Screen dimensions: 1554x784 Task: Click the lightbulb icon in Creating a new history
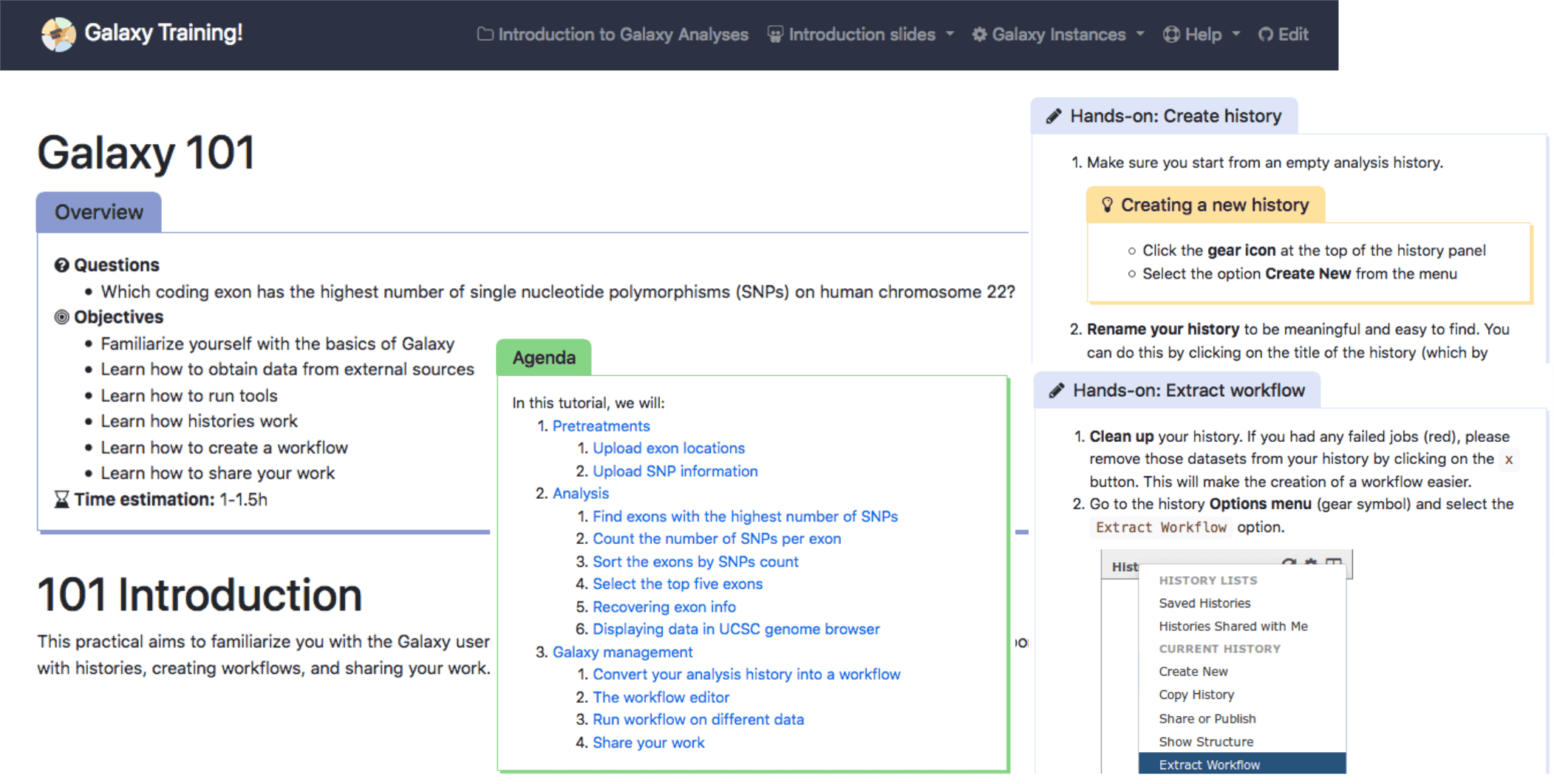(1107, 205)
